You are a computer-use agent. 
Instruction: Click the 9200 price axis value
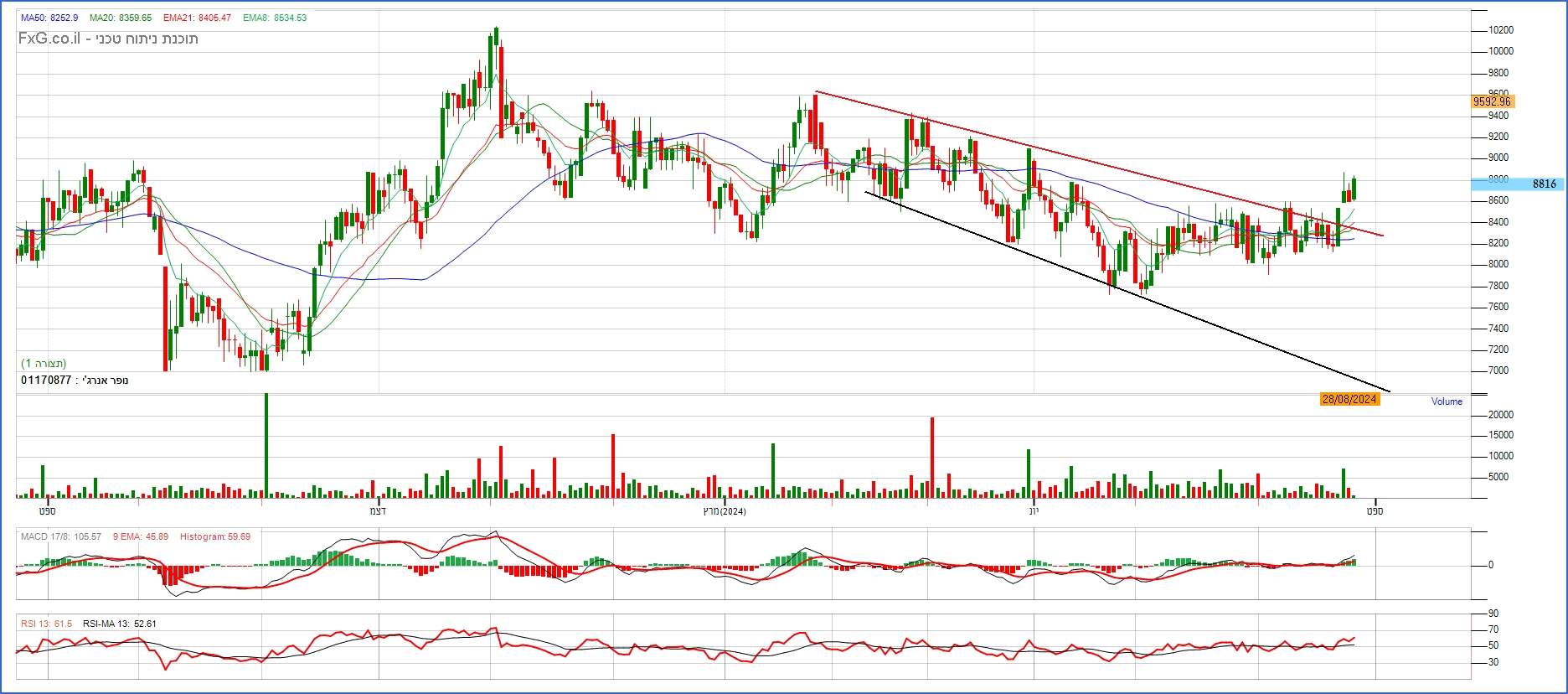coord(1498,137)
